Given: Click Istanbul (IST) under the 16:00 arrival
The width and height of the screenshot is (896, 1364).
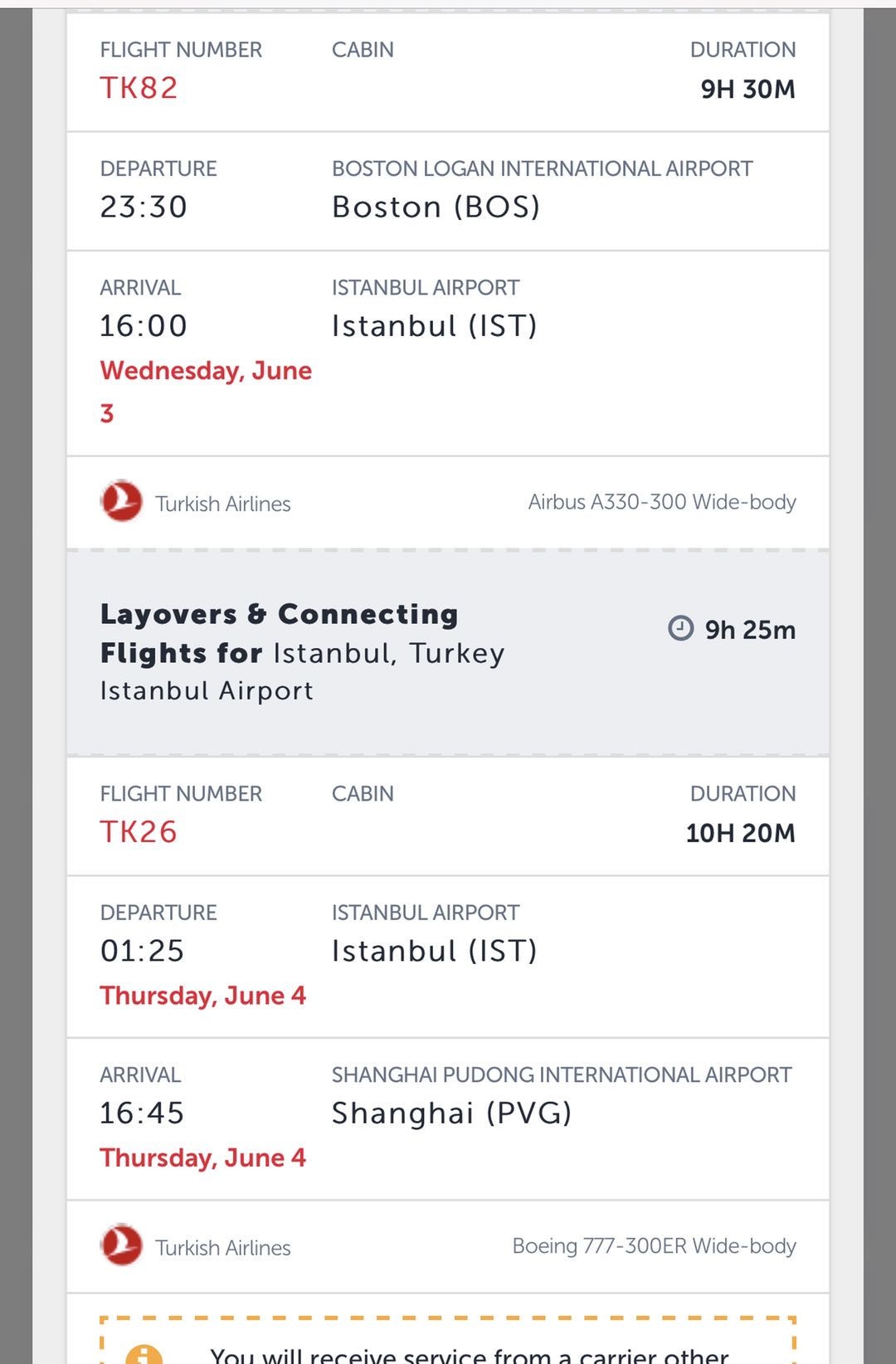Looking at the screenshot, I should 434,325.
